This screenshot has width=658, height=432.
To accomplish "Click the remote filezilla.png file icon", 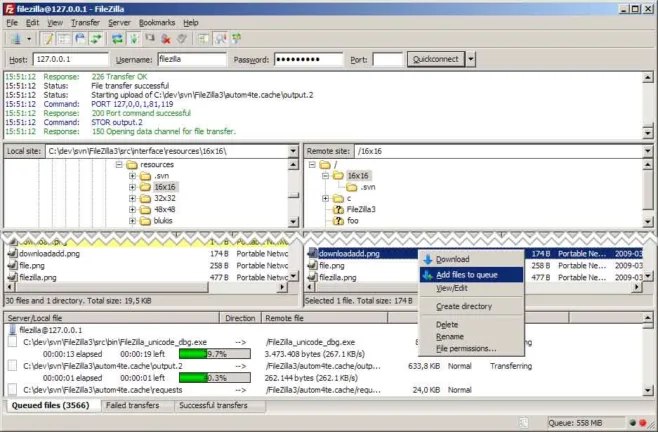I will pos(312,277).
